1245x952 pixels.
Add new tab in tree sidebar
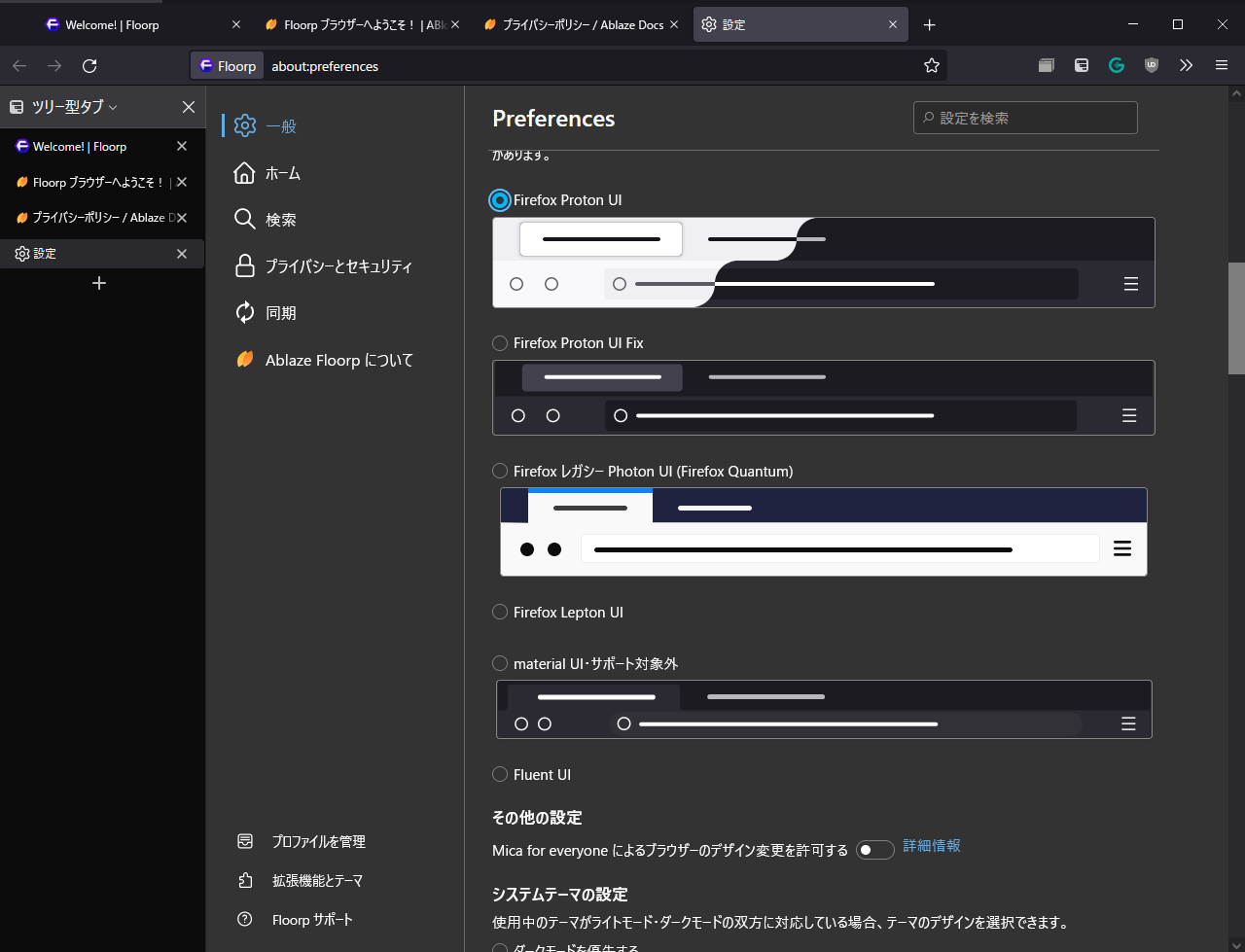pyautogui.click(x=98, y=283)
